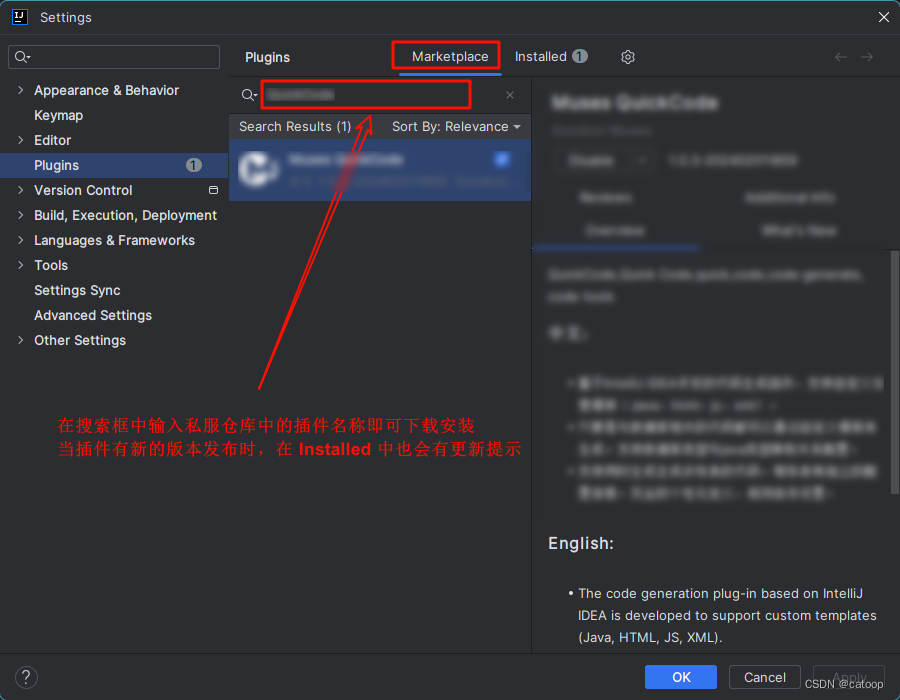The height and width of the screenshot is (700, 900).
Task: Click the OK button
Action: [x=681, y=677]
